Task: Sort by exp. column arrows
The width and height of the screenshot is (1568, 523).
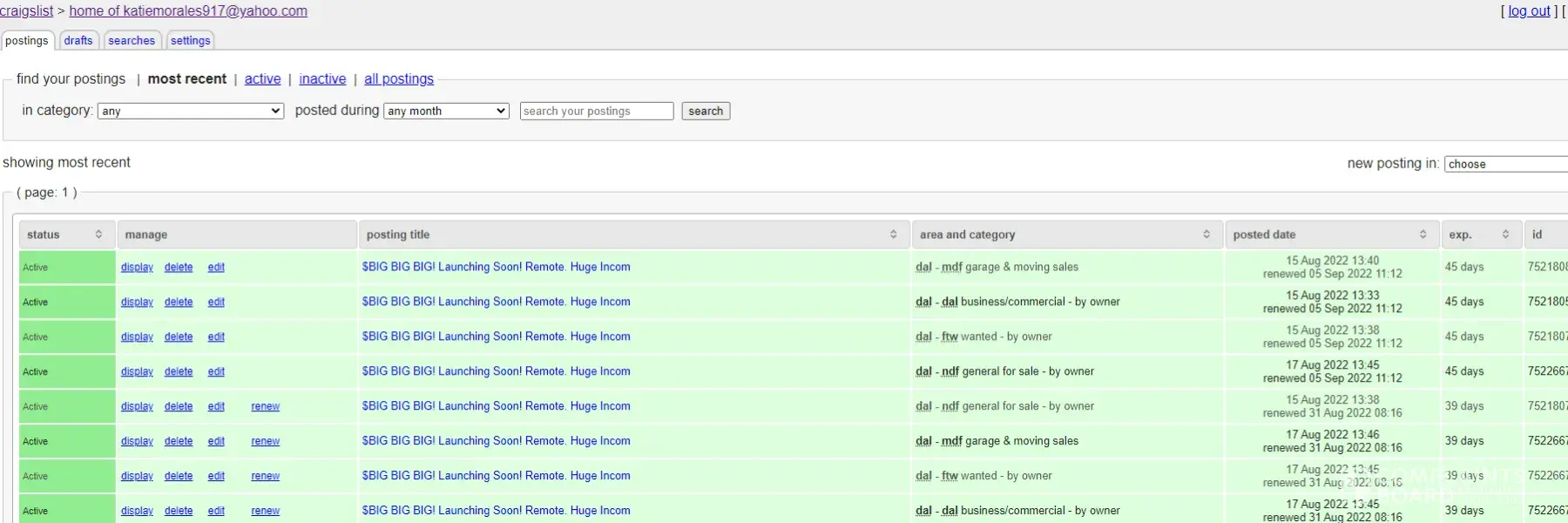Action: 1505,234
